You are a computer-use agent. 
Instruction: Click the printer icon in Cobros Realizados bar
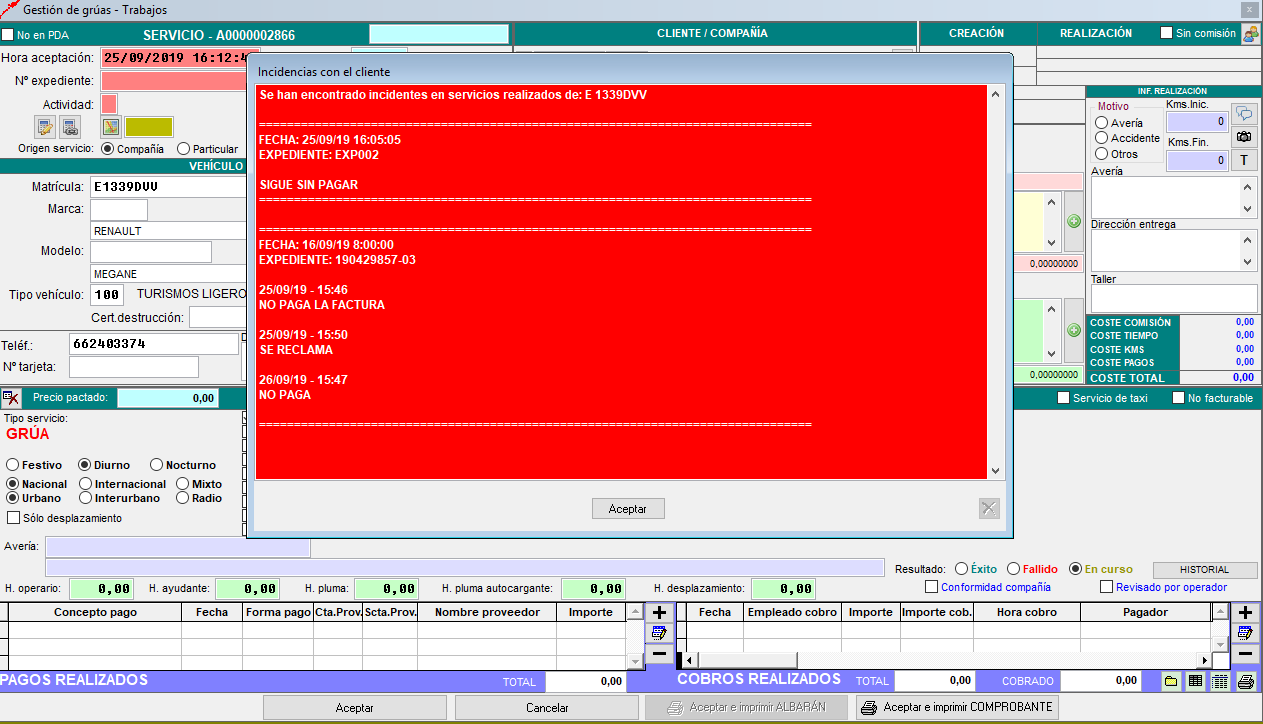[1246, 681]
